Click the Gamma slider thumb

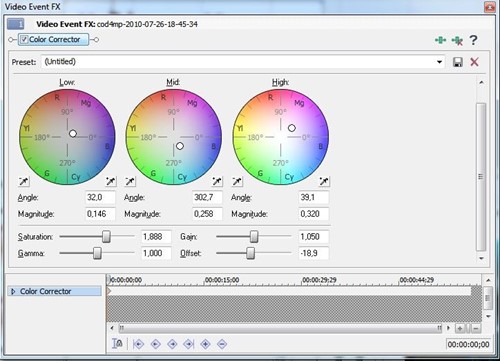97,253
